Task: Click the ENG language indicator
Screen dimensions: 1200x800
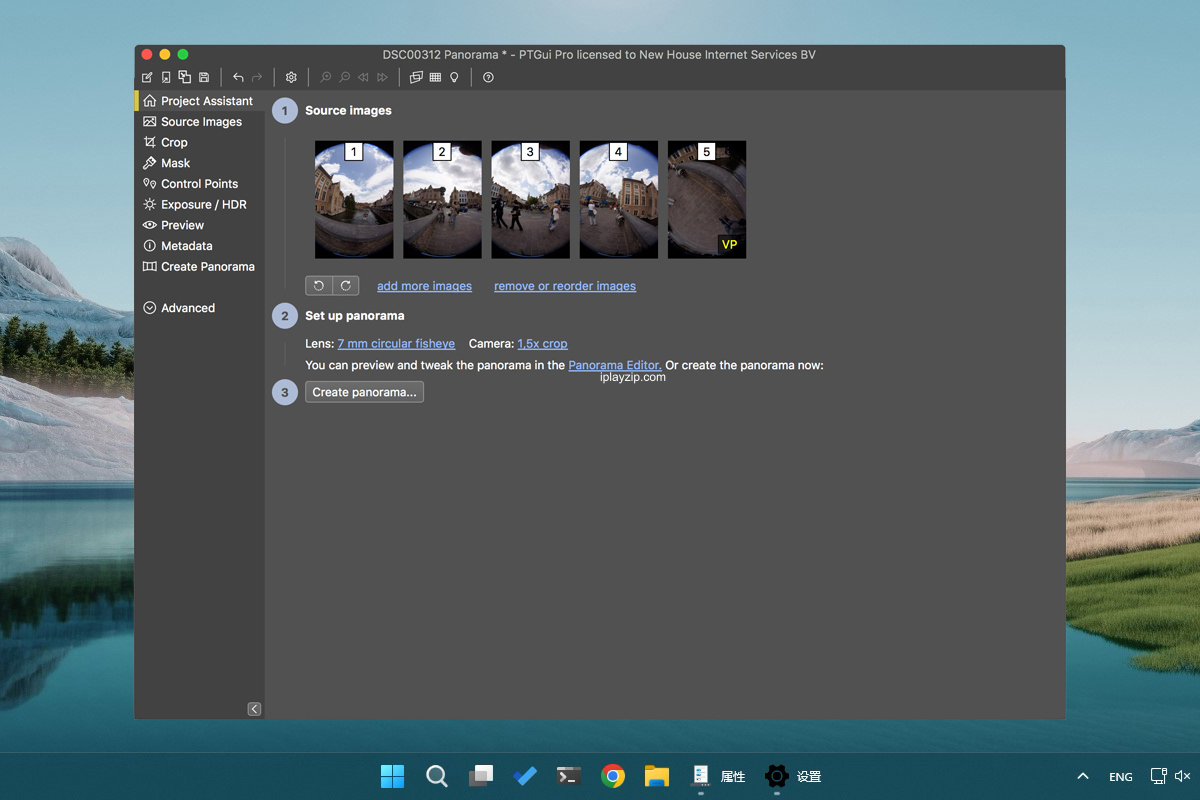Action: pos(1121,777)
